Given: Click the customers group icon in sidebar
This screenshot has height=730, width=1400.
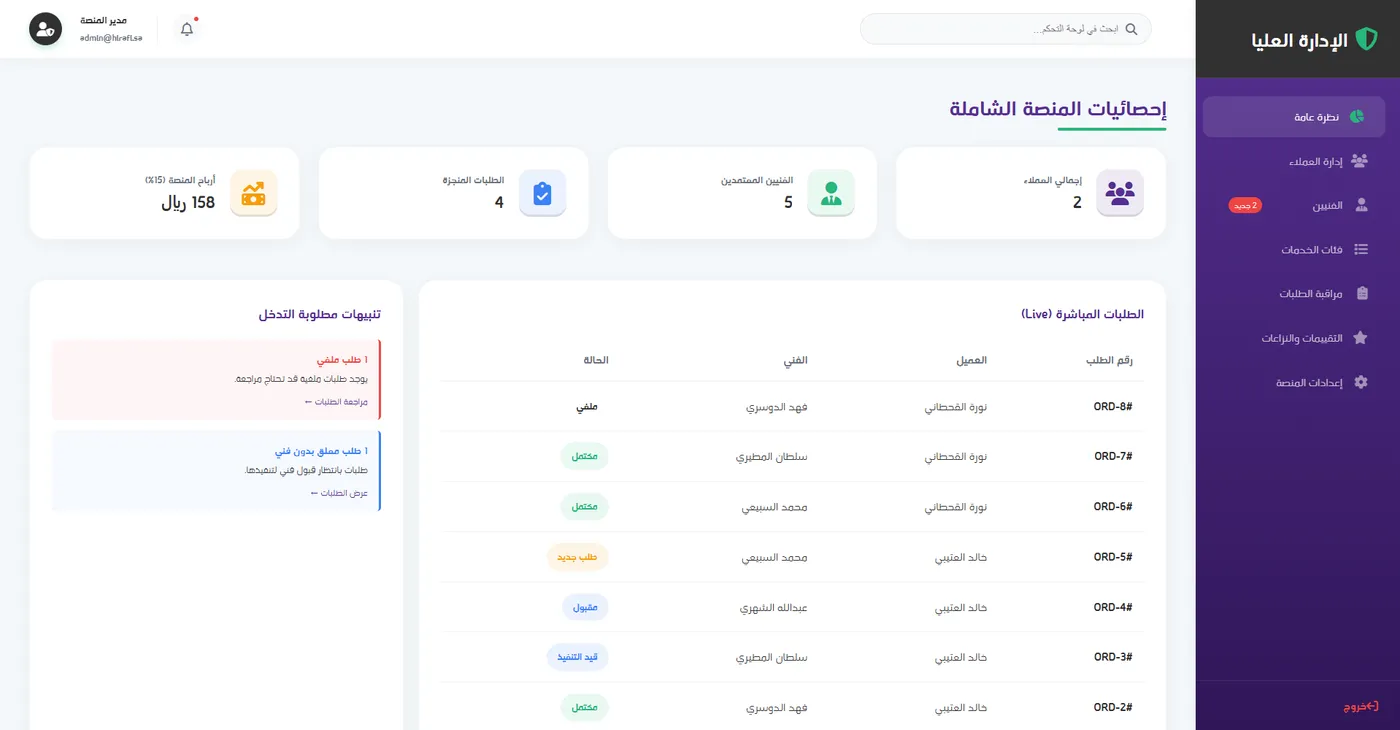Looking at the screenshot, I should 1359,161.
